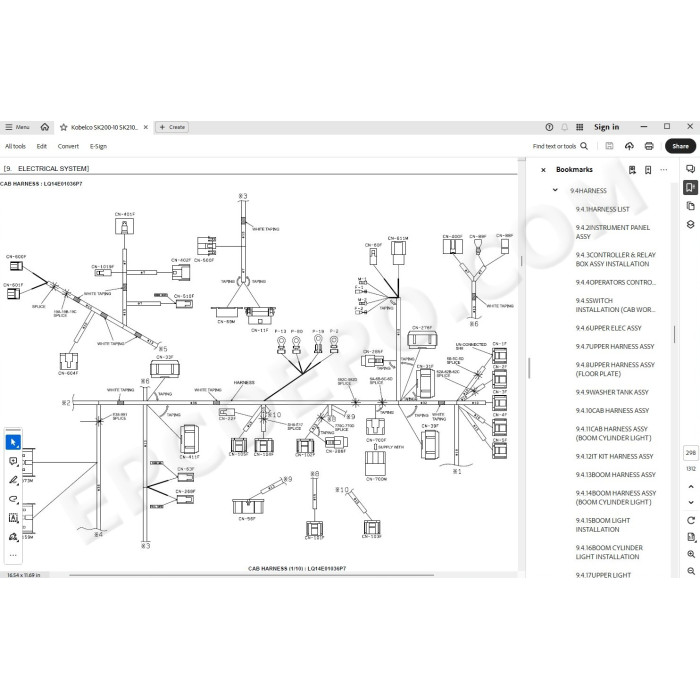
Task: Open bookmark 9.4.16 BOOM CYLINDER LIGHT INSTALLATION
Action: (609, 552)
